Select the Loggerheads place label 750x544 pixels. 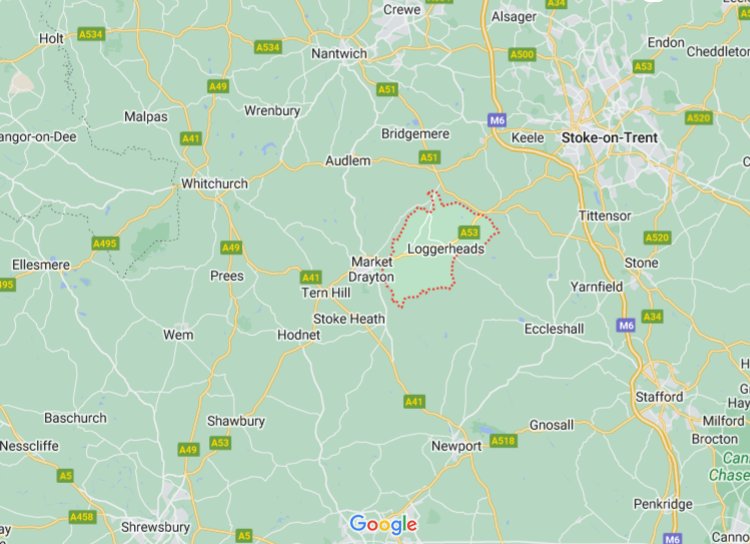coord(446,249)
